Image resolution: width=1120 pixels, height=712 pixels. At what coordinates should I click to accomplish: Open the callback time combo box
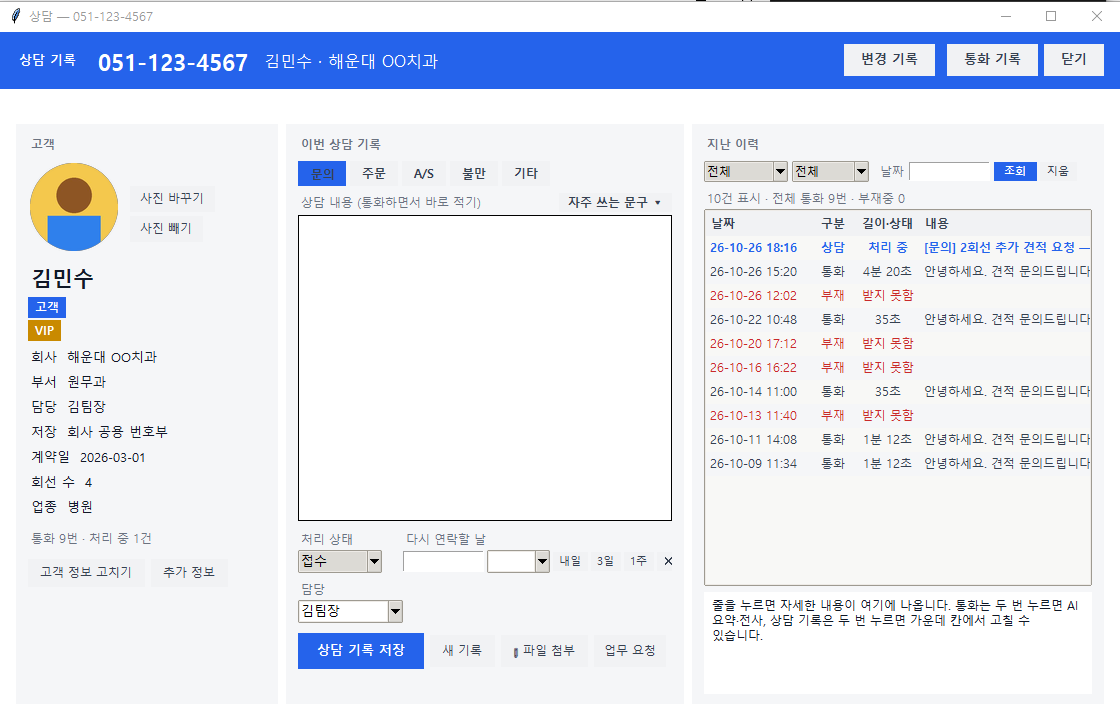[x=519, y=561]
